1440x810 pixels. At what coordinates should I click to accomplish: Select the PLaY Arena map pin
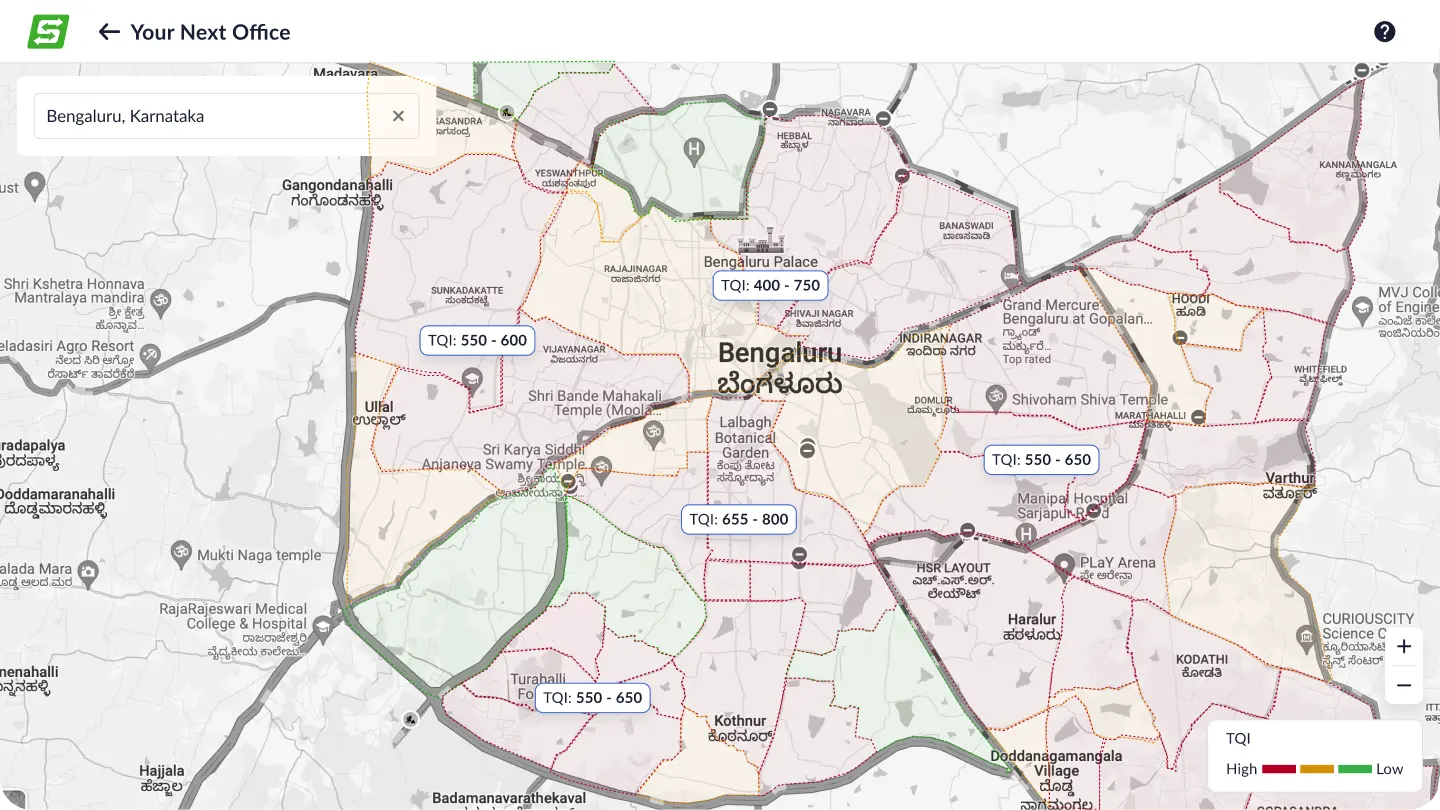1063,565
